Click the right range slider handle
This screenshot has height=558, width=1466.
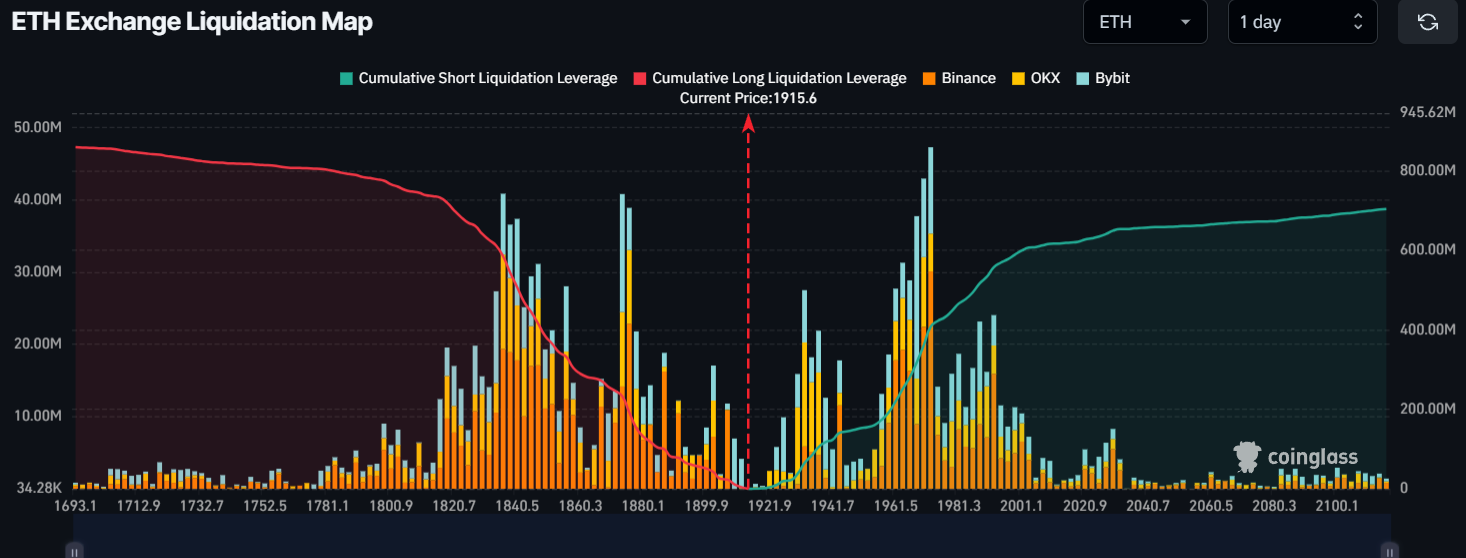[1389, 550]
